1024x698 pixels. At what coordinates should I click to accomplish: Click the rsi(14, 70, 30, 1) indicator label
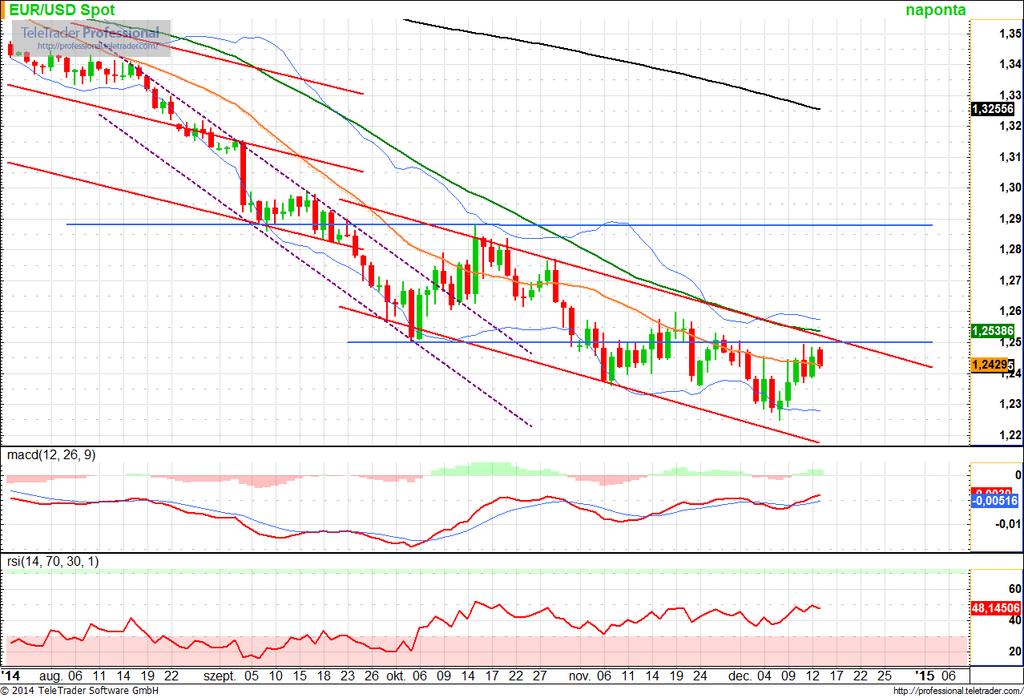coord(53,561)
